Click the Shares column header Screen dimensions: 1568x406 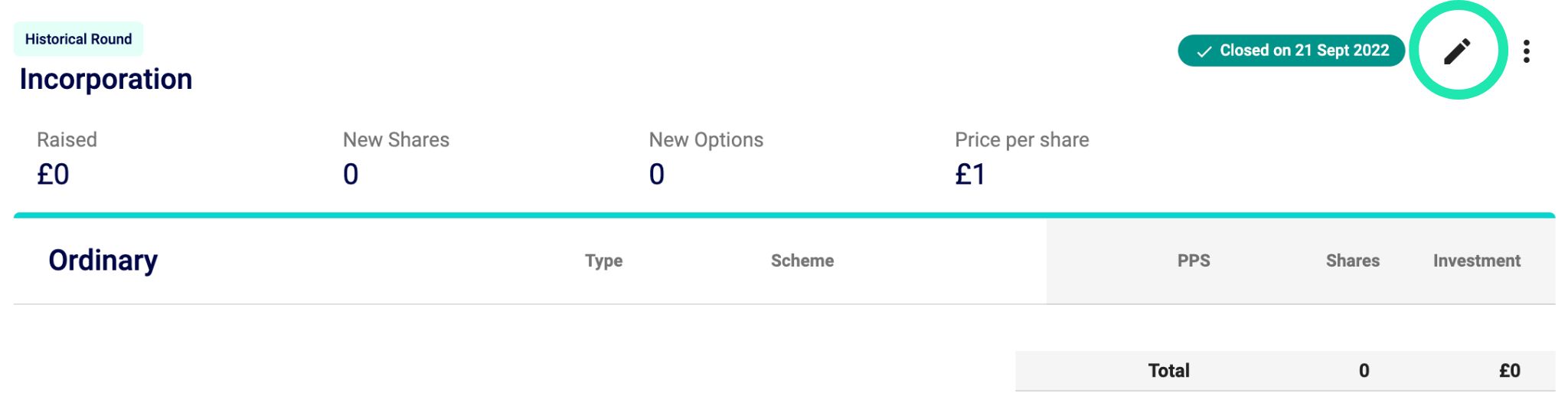click(x=1352, y=261)
